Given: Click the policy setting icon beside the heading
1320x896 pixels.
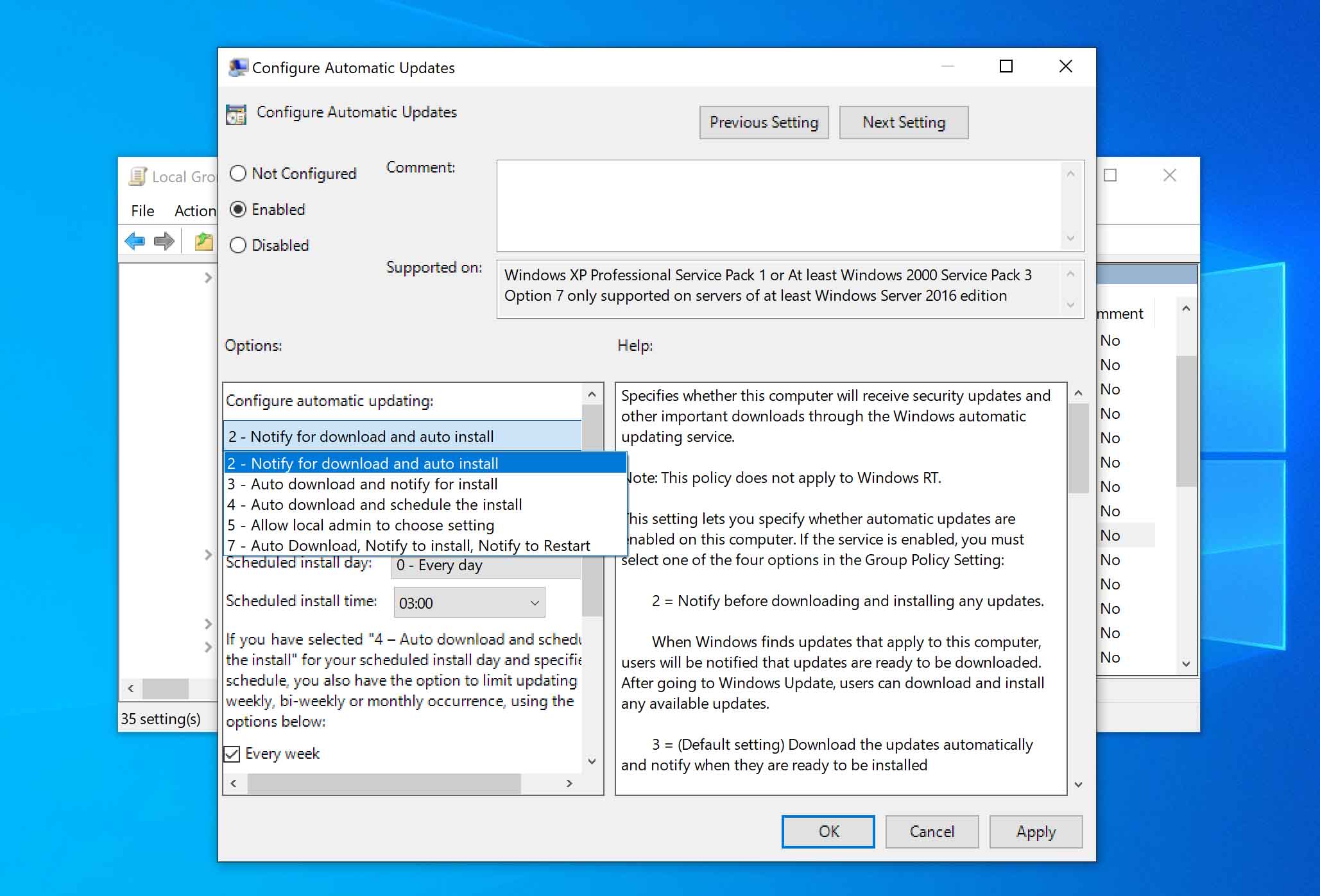Looking at the screenshot, I should click(x=236, y=114).
